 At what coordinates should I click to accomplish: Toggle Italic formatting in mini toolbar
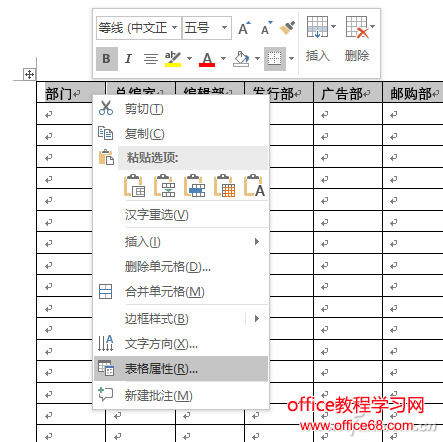(128, 59)
